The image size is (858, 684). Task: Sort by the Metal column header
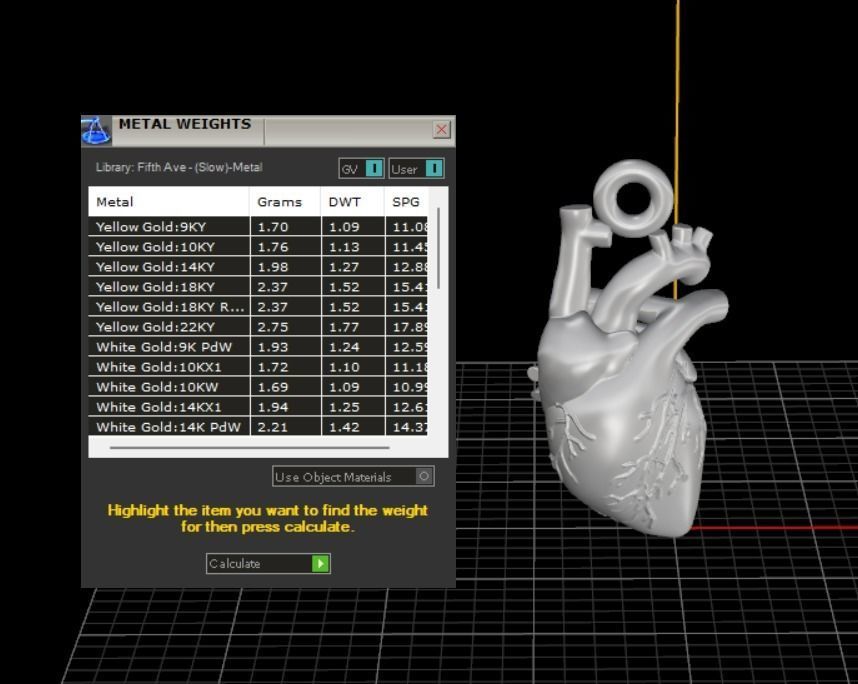169,202
